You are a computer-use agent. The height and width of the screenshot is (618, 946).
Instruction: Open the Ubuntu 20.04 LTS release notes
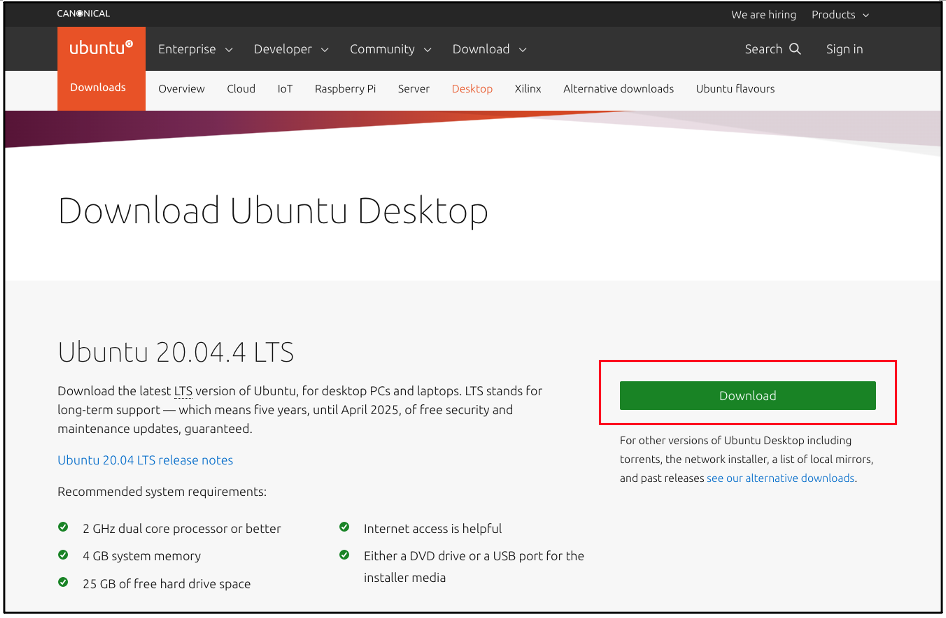tap(145, 460)
